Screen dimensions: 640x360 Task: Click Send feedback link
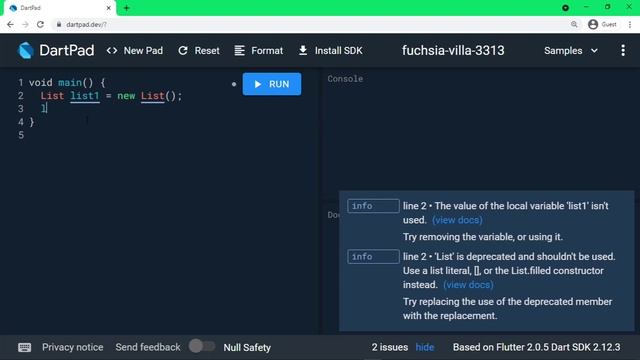148,347
